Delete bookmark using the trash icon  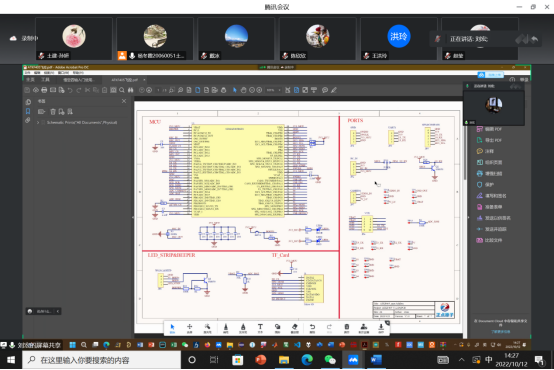point(53,112)
